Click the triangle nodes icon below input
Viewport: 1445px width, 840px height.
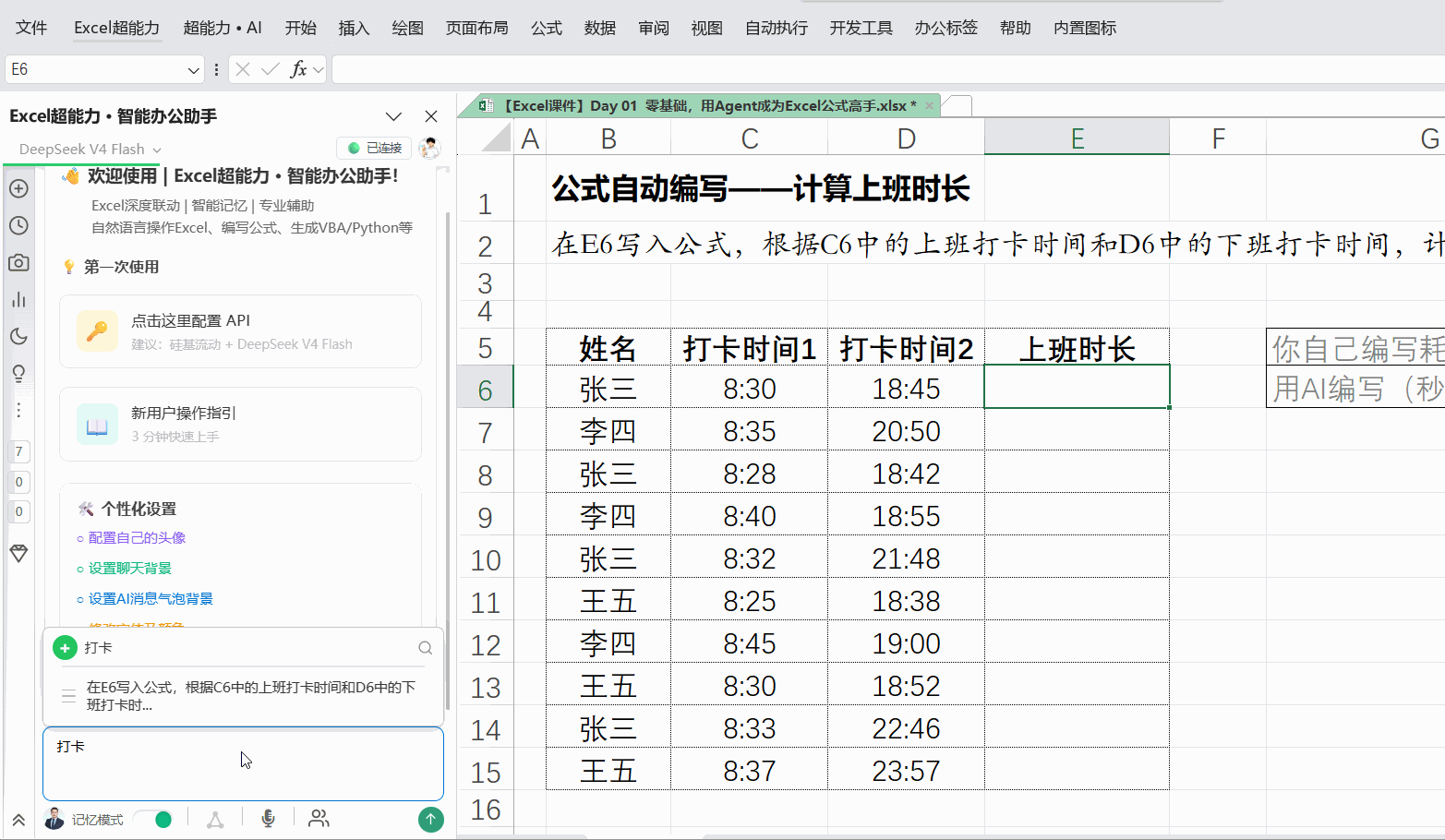(215, 820)
